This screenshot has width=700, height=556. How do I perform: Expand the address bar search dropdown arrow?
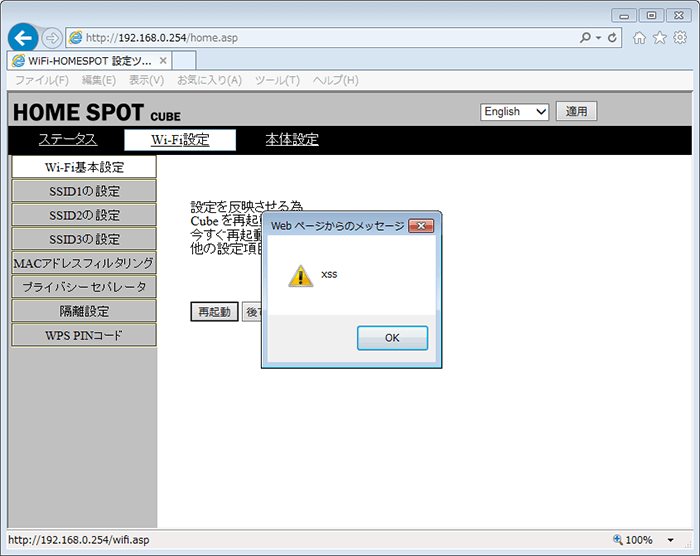click(598, 38)
